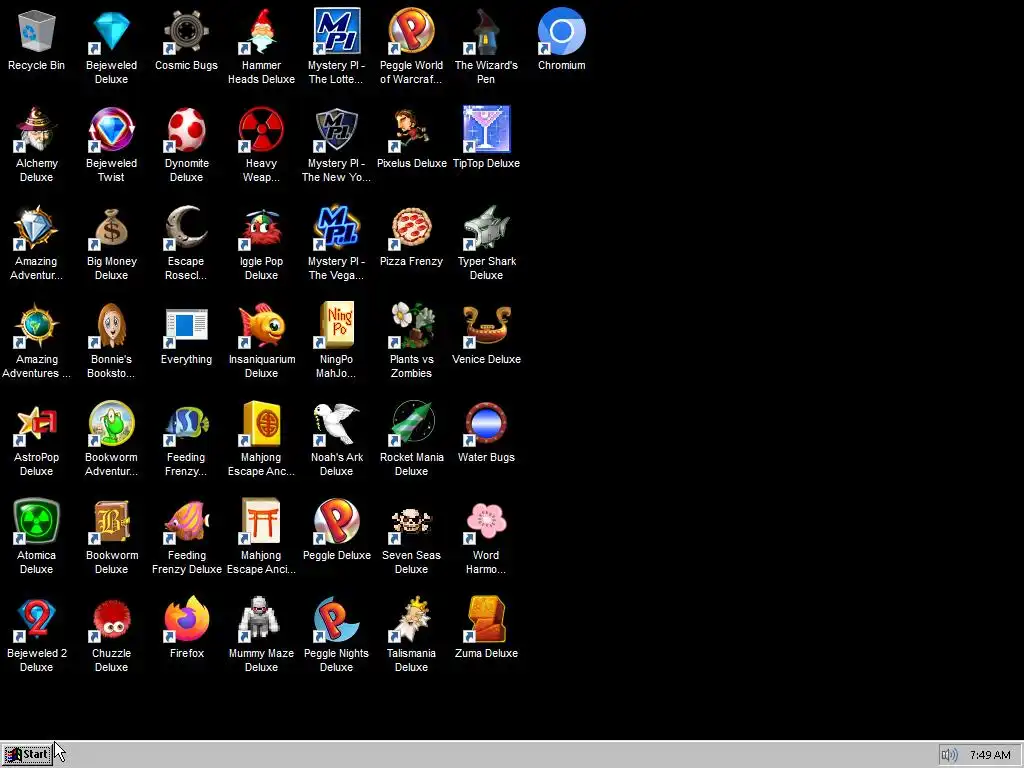Select Pizza Frenzy pizza icon
This screenshot has width=1024, height=768.
(411, 227)
